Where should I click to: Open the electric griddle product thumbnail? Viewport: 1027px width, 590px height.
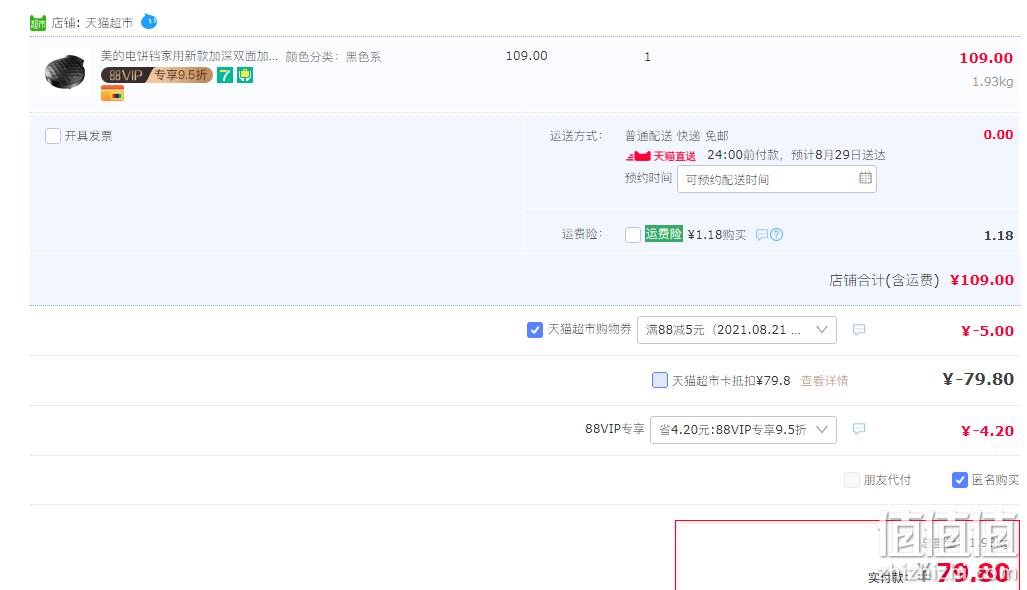click(x=65, y=72)
